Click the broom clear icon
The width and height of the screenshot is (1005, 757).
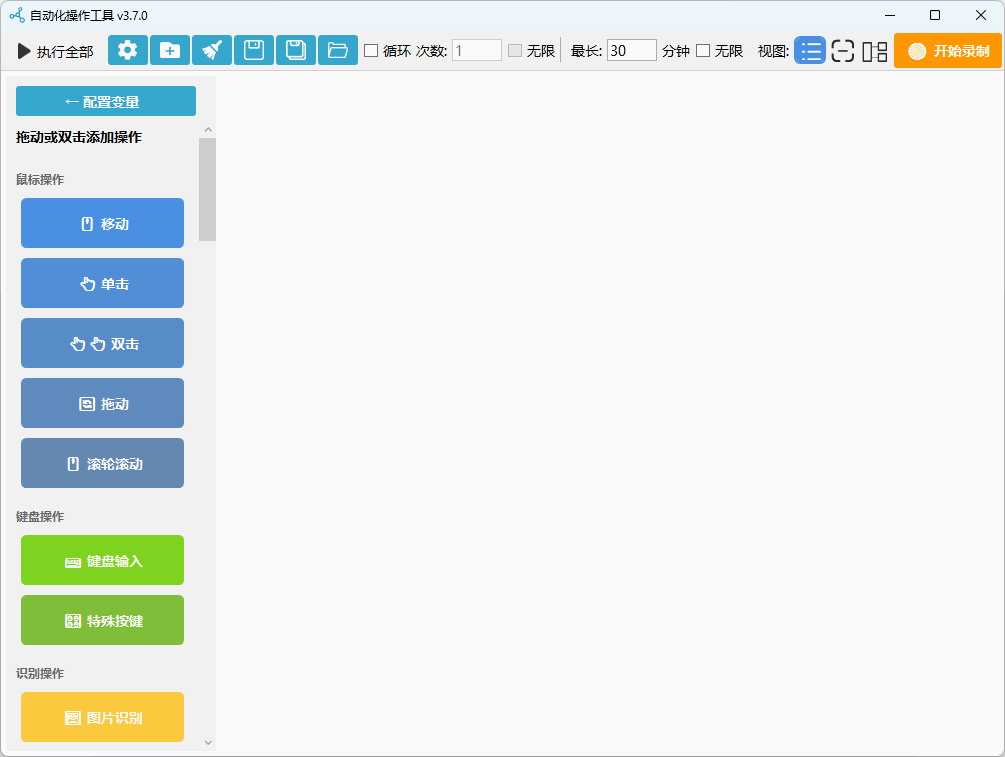pyautogui.click(x=212, y=50)
